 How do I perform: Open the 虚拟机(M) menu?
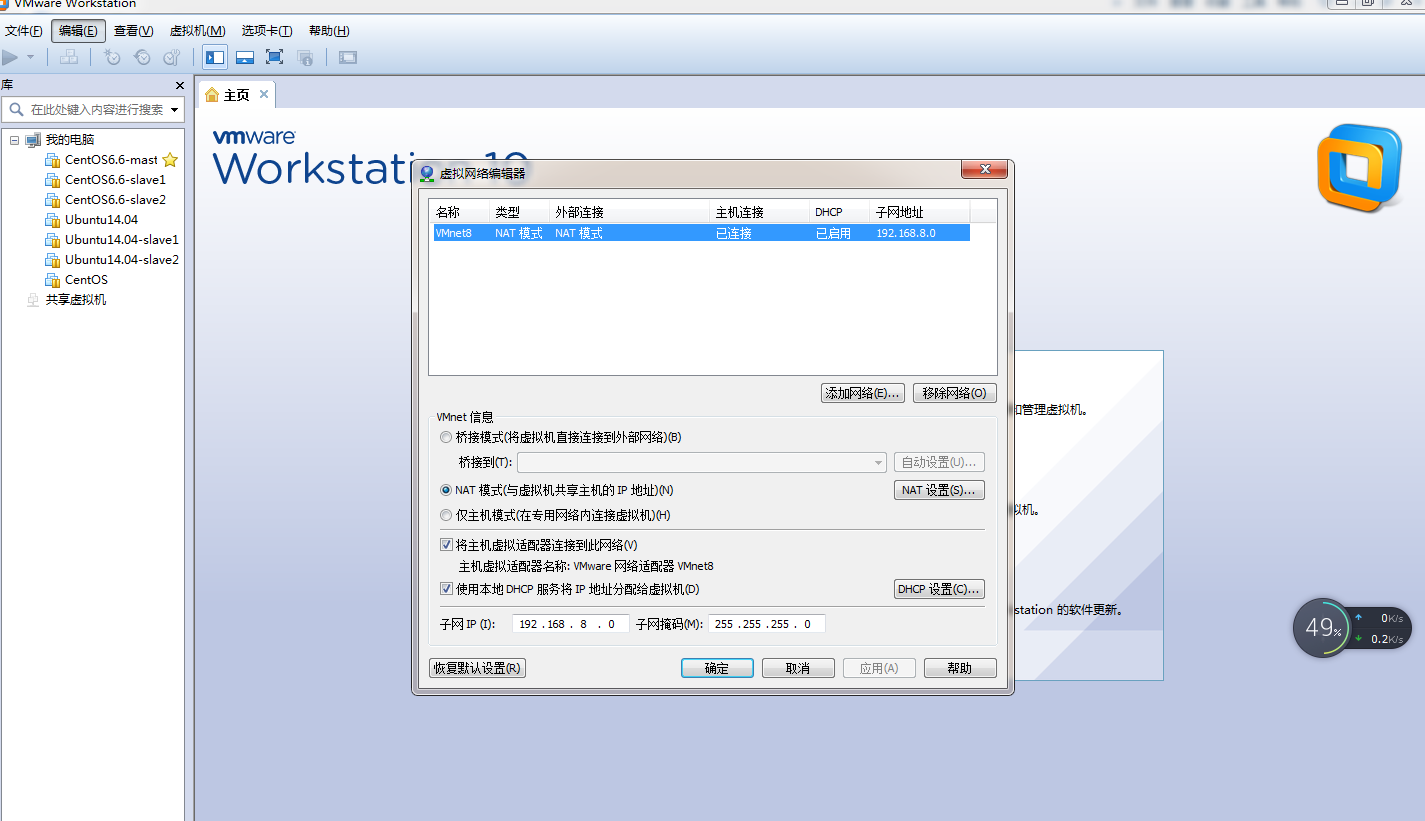pos(198,31)
